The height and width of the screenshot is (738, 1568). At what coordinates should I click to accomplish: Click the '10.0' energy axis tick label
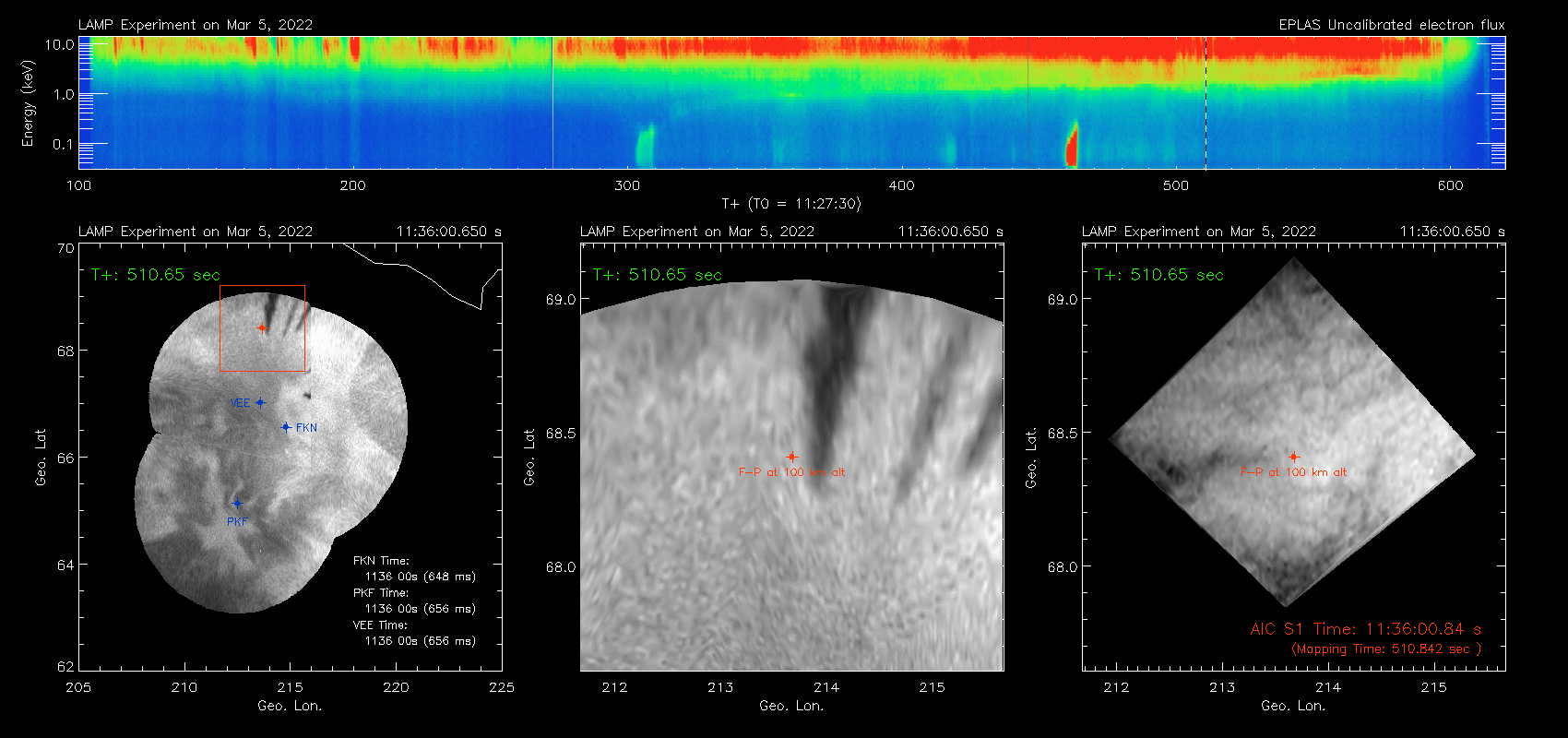(x=60, y=44)
